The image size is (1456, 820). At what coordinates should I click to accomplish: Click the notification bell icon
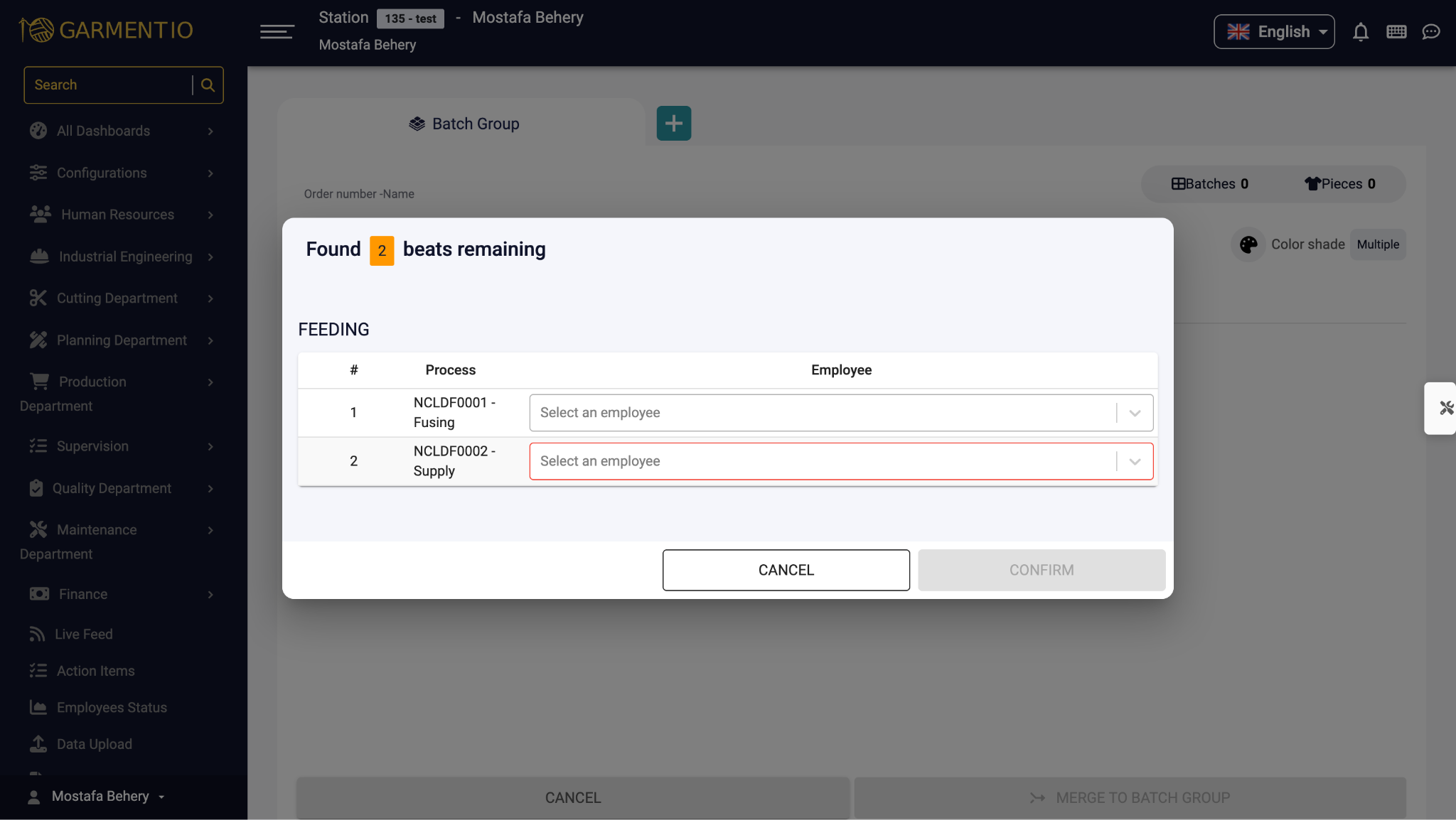tap(1360, 32)
